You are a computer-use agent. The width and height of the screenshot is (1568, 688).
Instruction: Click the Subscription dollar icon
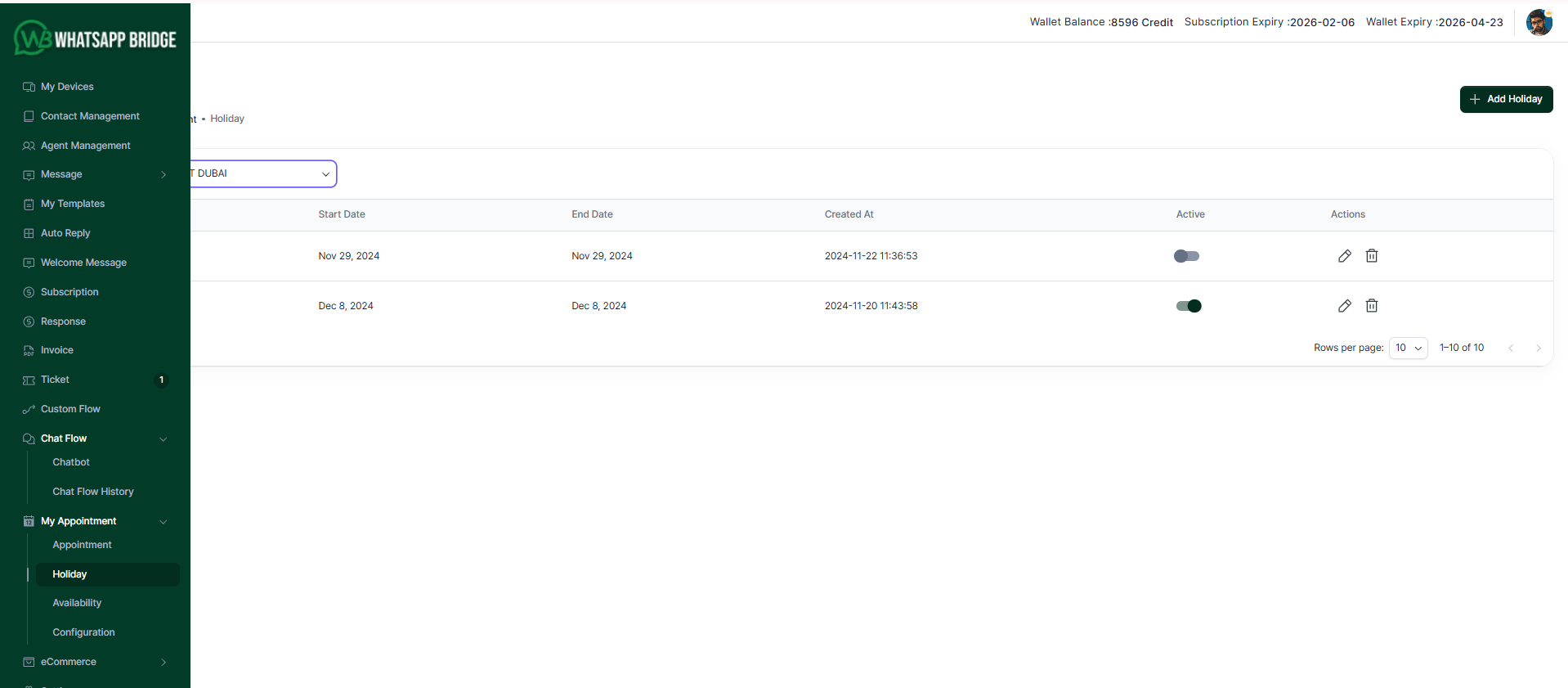pos(29,292)
